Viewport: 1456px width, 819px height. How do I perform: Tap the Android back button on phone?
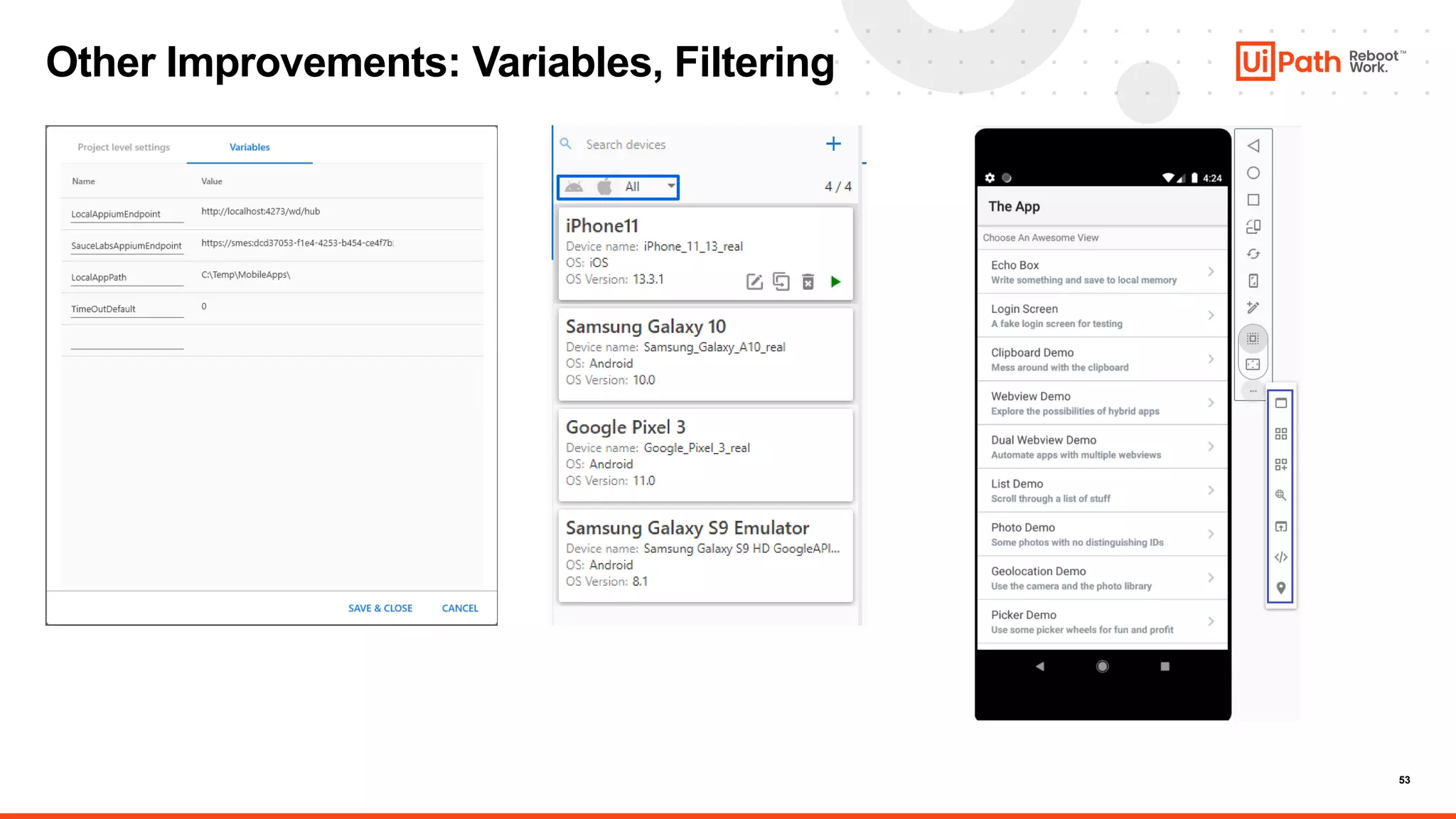1040,666
